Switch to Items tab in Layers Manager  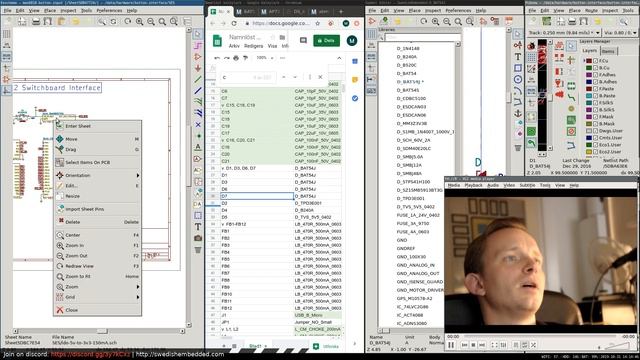(608, 51)
